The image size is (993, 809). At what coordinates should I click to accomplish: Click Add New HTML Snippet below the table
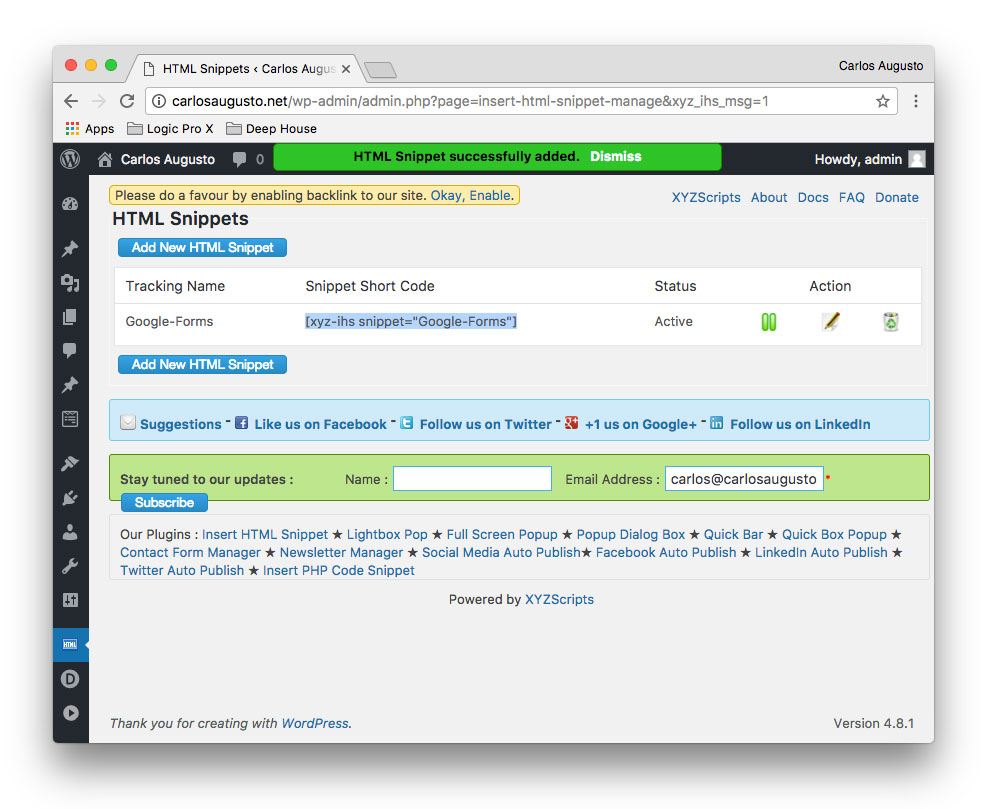coord(203,364)
